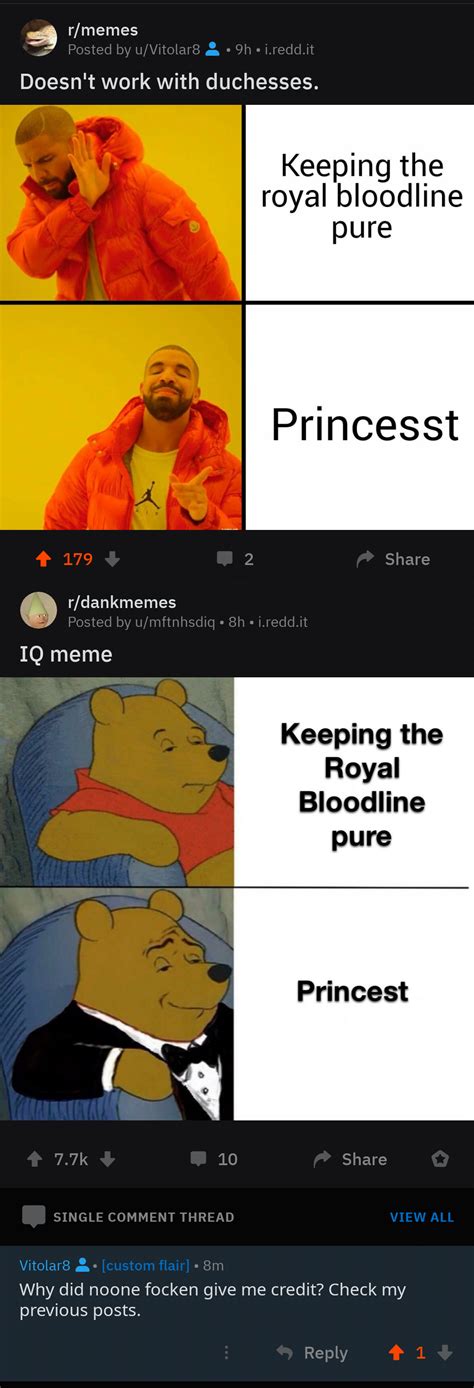This screenshot has height=1388, width=474.
Task: Share the r/memes Drake post
Action: [x=393, y=559]
